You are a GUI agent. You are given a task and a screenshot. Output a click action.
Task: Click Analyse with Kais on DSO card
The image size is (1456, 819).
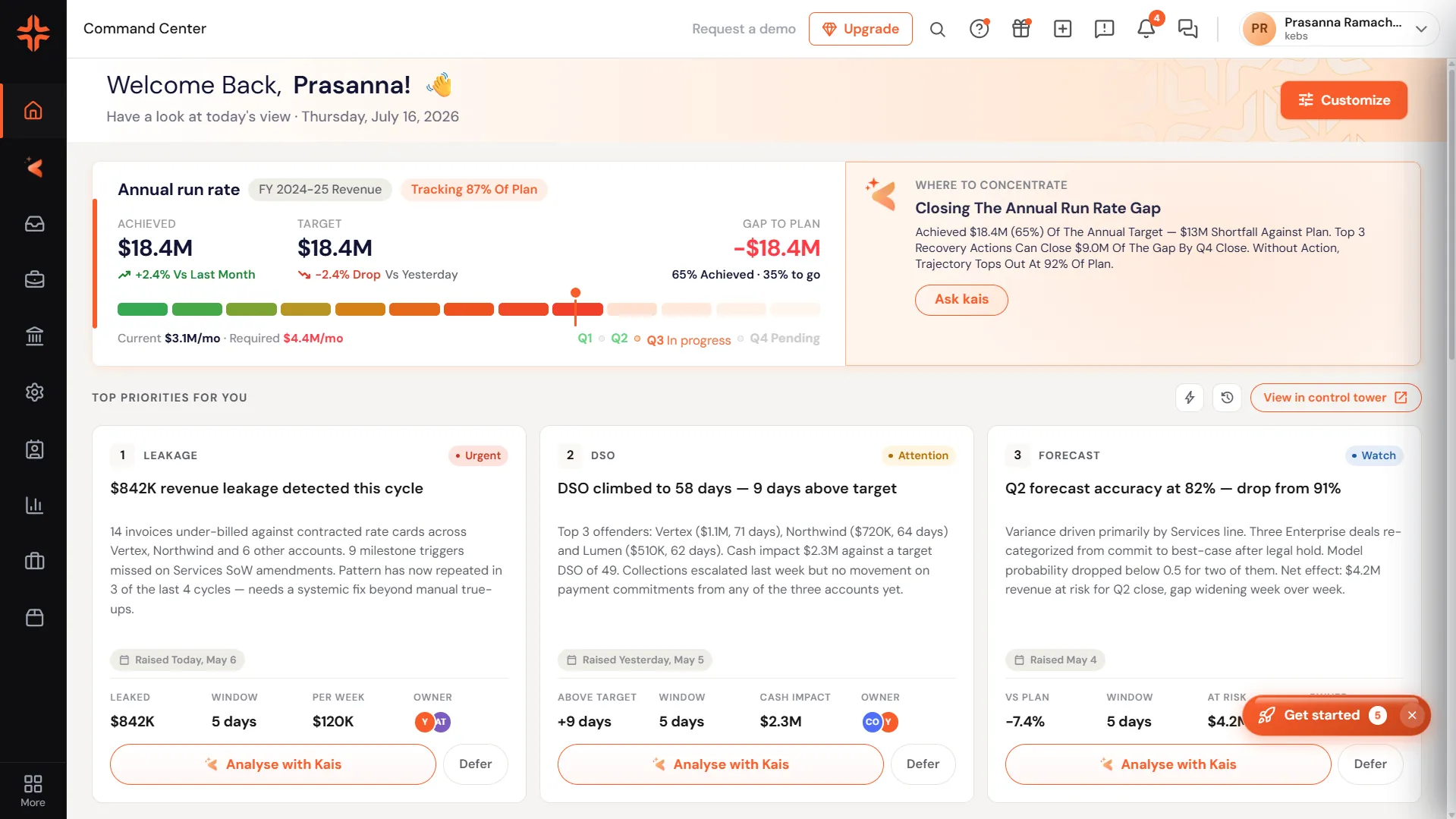coord(721,764)
